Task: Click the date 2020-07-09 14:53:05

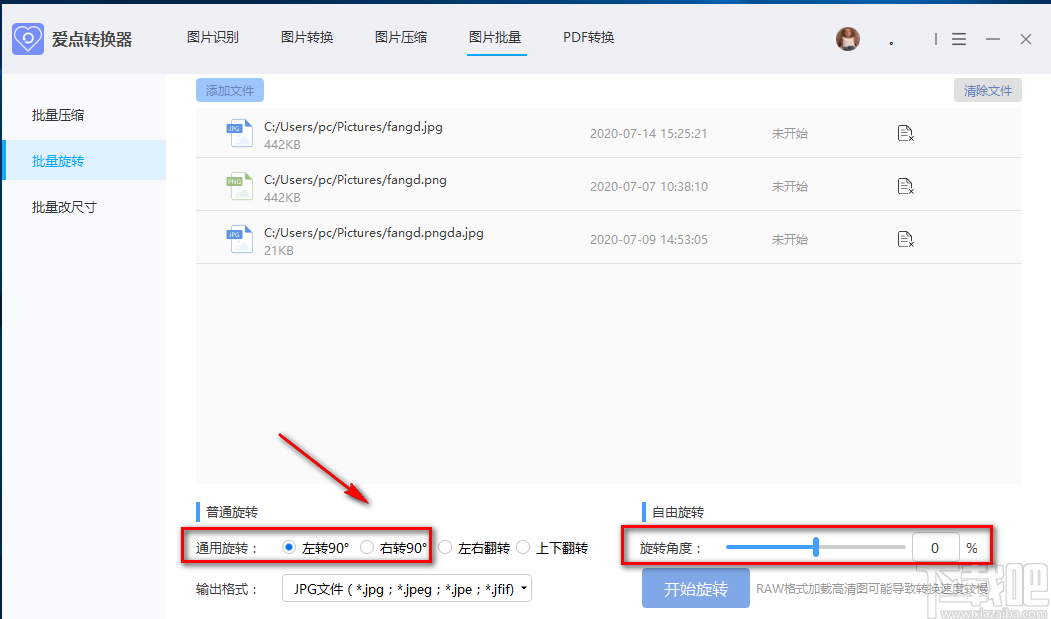Action: (x=648, y=239)
